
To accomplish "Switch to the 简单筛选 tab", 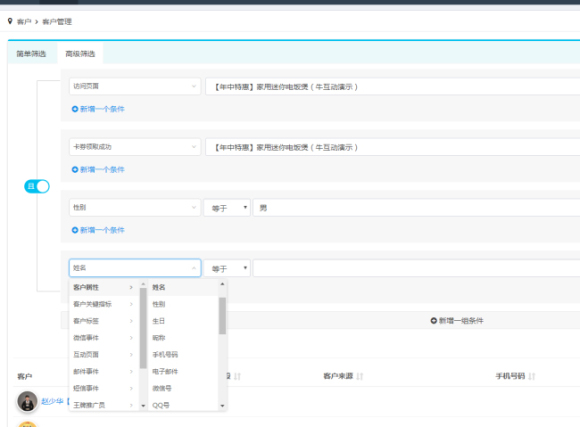I will click(31, 54).
